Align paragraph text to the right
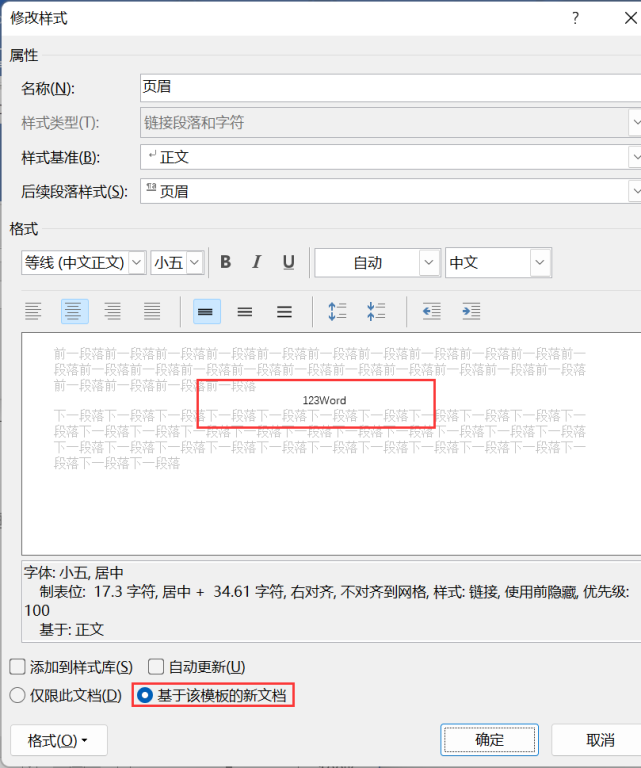The height and width of the screenshot is (768, 641). (x=113, y=312)
